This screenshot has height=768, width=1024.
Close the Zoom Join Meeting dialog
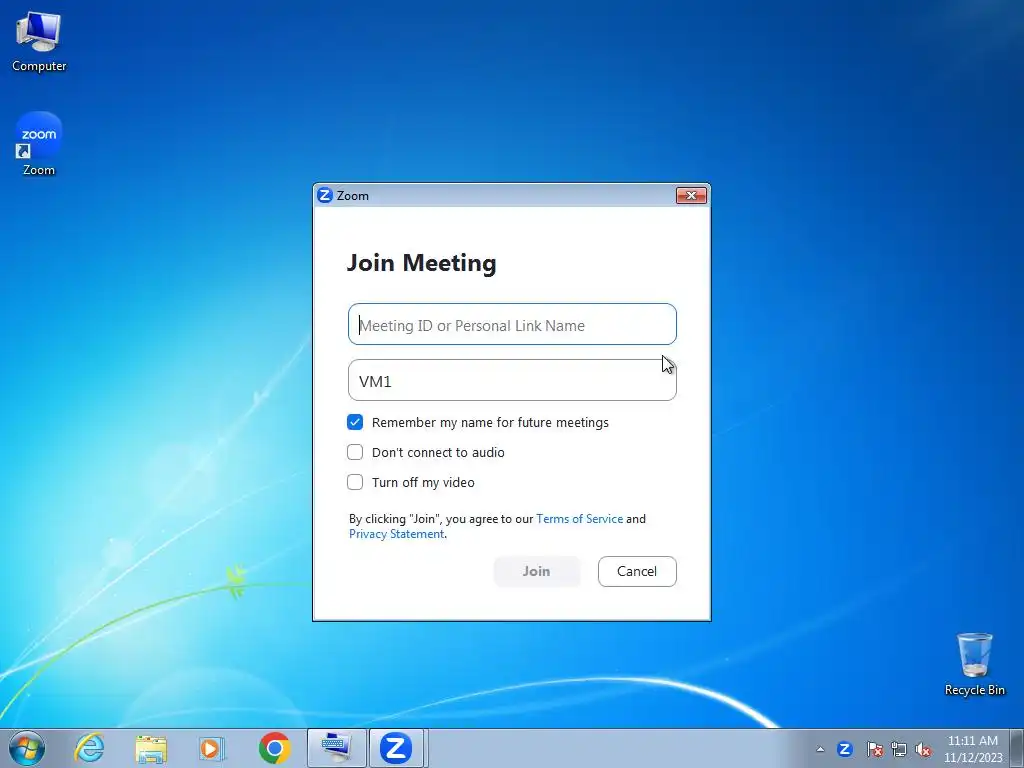coord(691,195)
